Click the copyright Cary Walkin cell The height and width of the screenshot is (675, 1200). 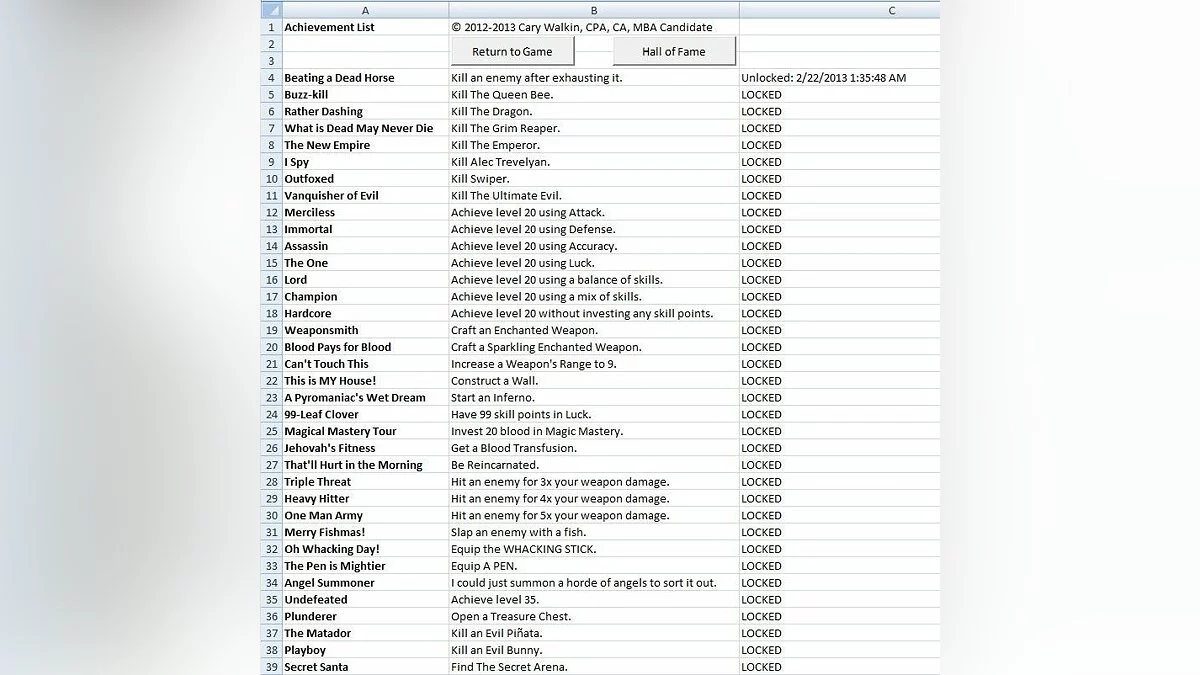click(594, 27)
